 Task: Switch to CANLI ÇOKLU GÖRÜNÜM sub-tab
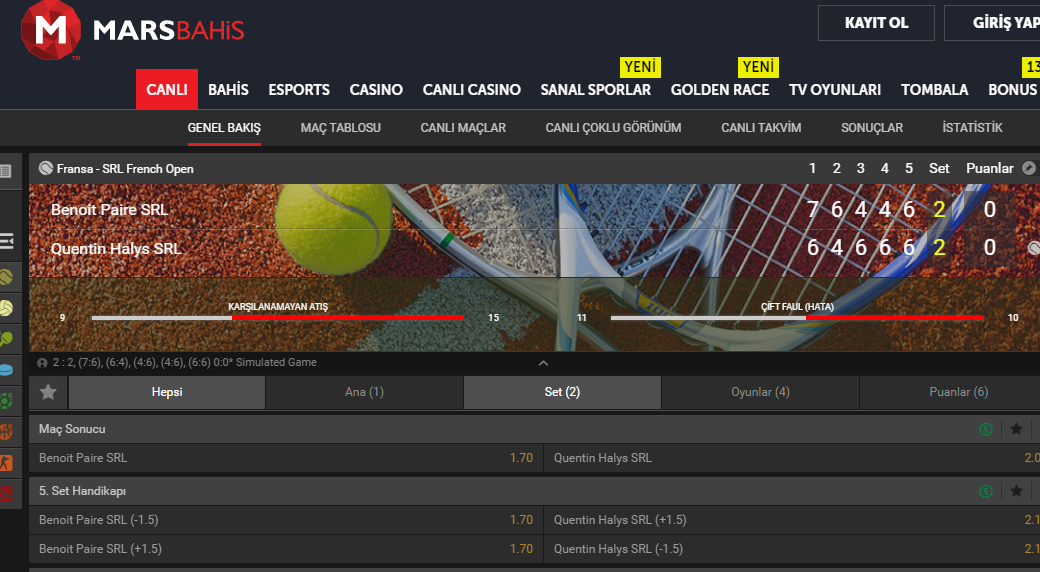(614, 127)
